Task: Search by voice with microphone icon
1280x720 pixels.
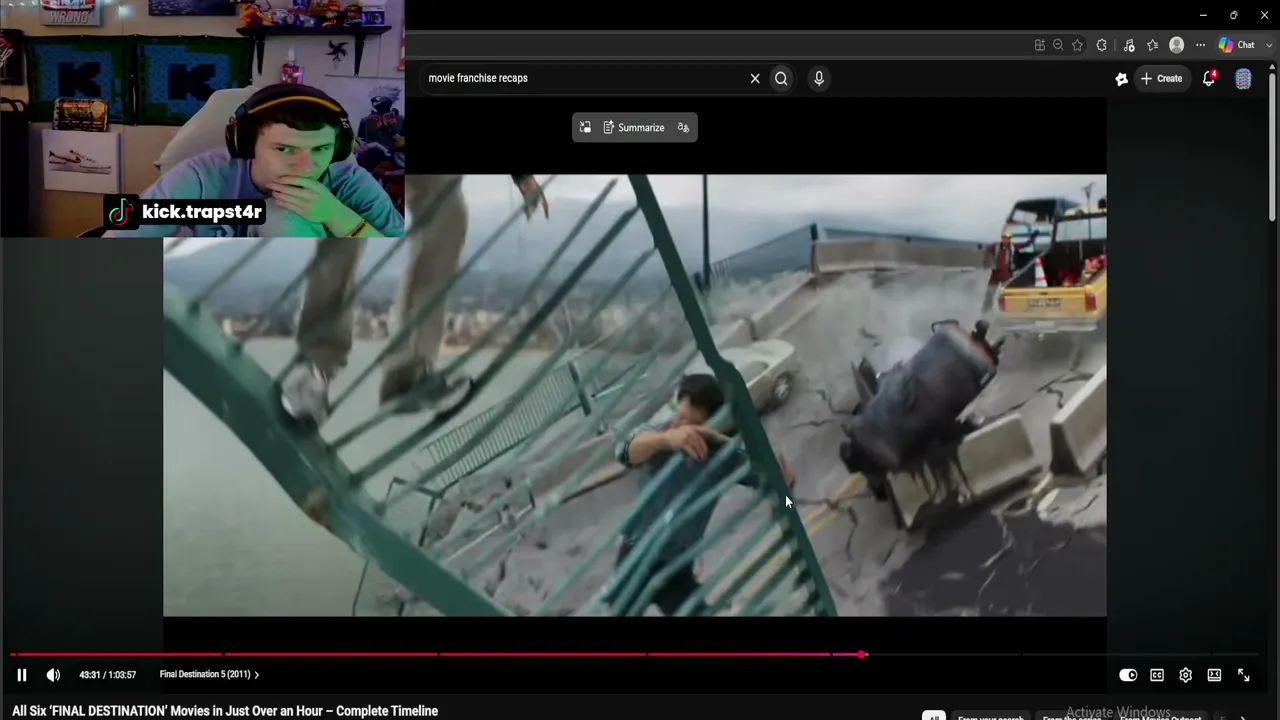Action: [819, 78]
